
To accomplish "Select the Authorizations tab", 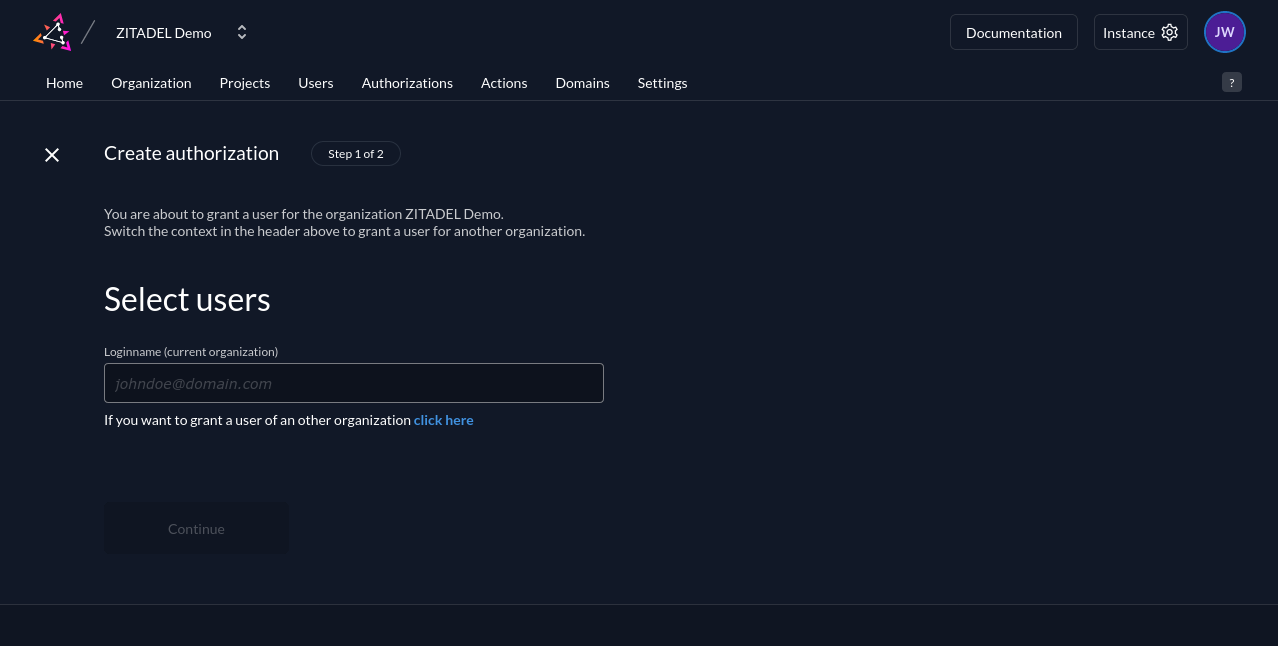I will pos(407,83).
